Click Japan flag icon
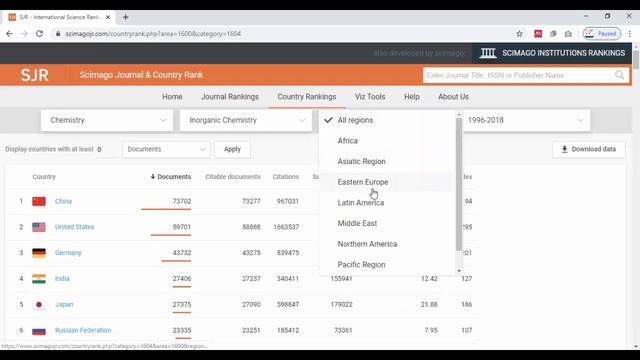Viewport: 640px width, 360px height. tap(39, 304)
